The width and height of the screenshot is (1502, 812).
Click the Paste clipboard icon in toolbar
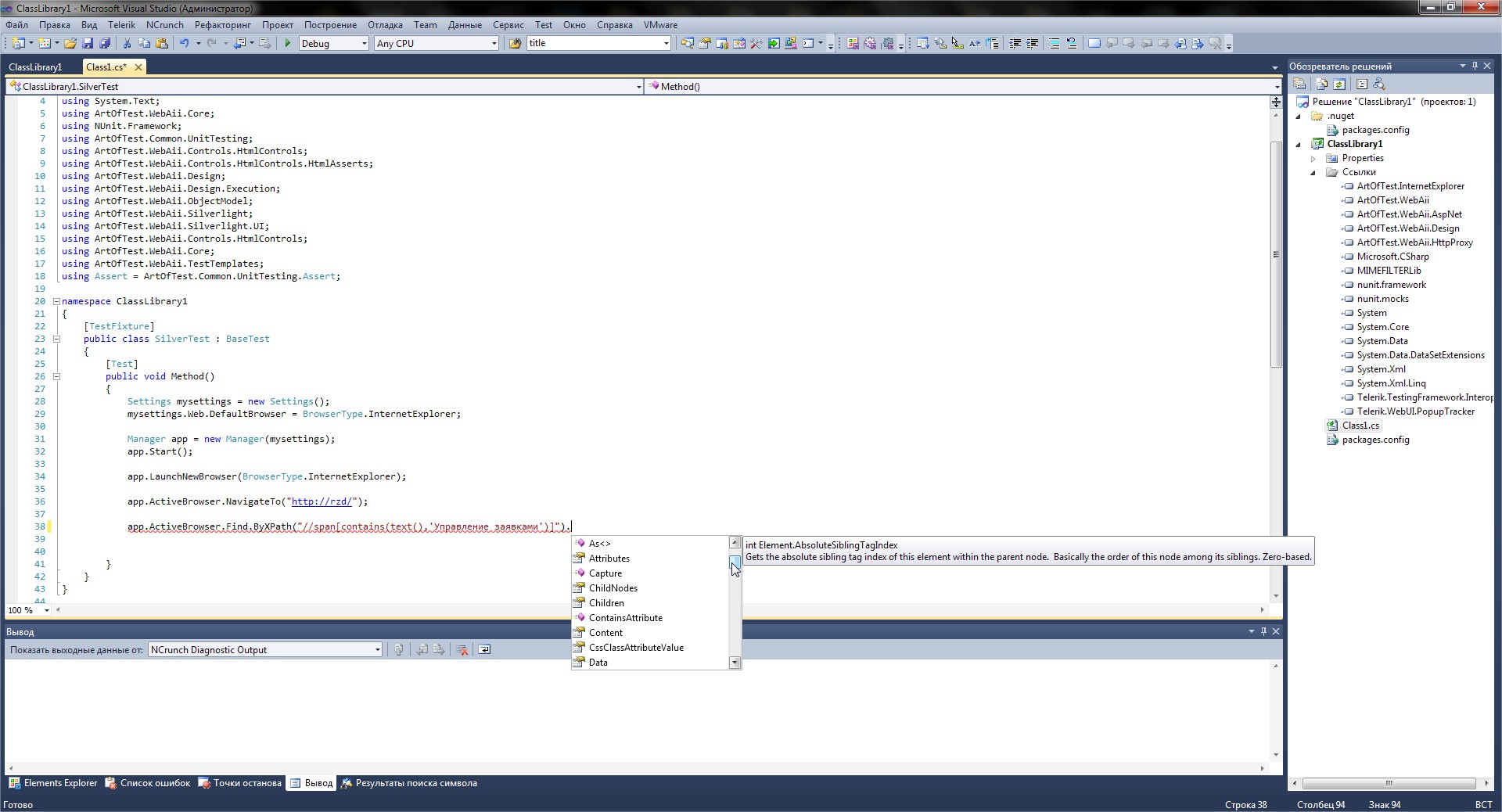(x=162, y=44)
